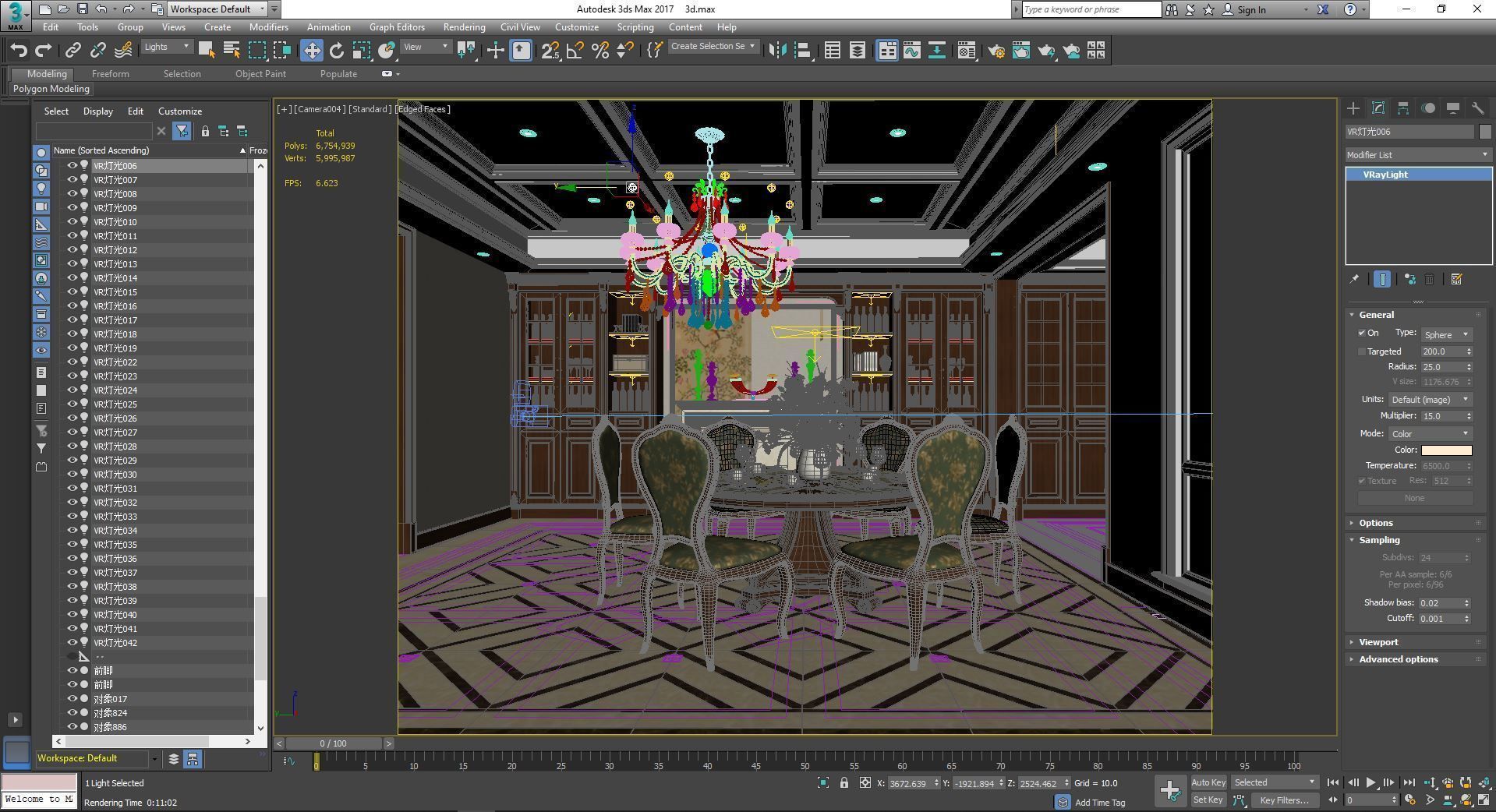1496x812 pixels.
Task: Switch to the Utilities command panel
Action: pyautogui.click(x=1478, y=108)
